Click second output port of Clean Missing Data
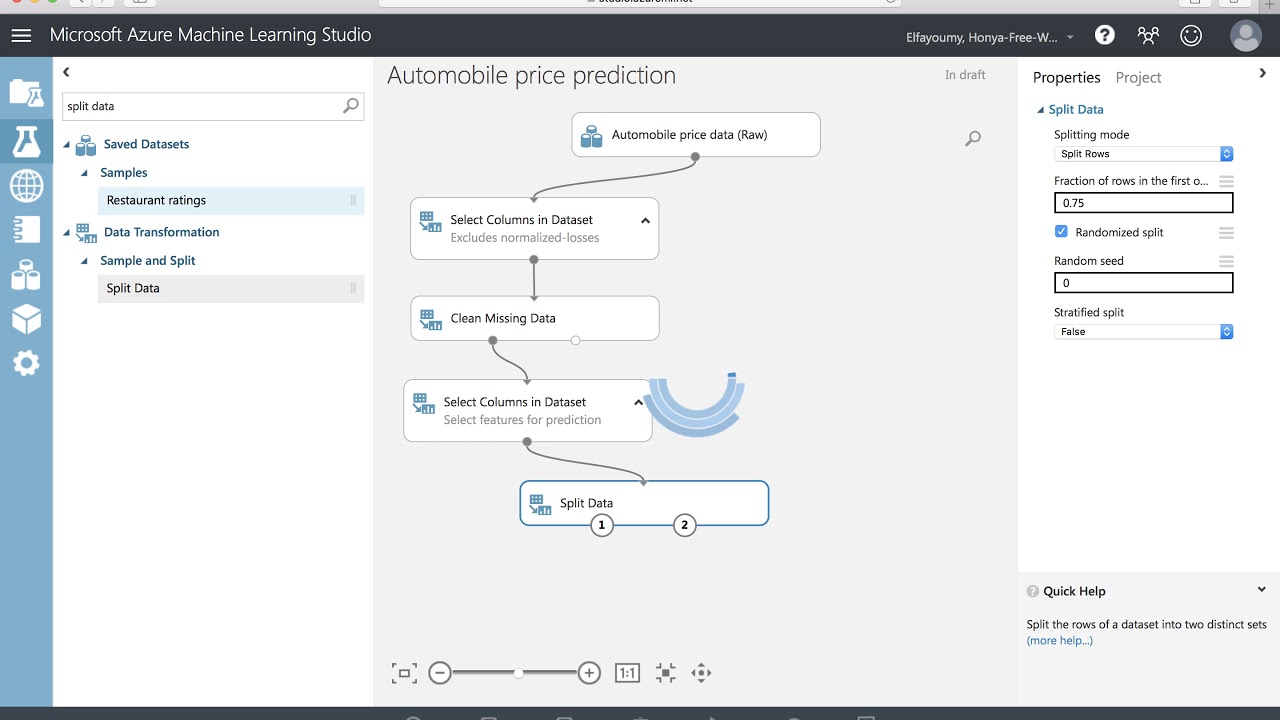Screen dimensions: 1280x720 pyautogui.click(x=575, y=341)
